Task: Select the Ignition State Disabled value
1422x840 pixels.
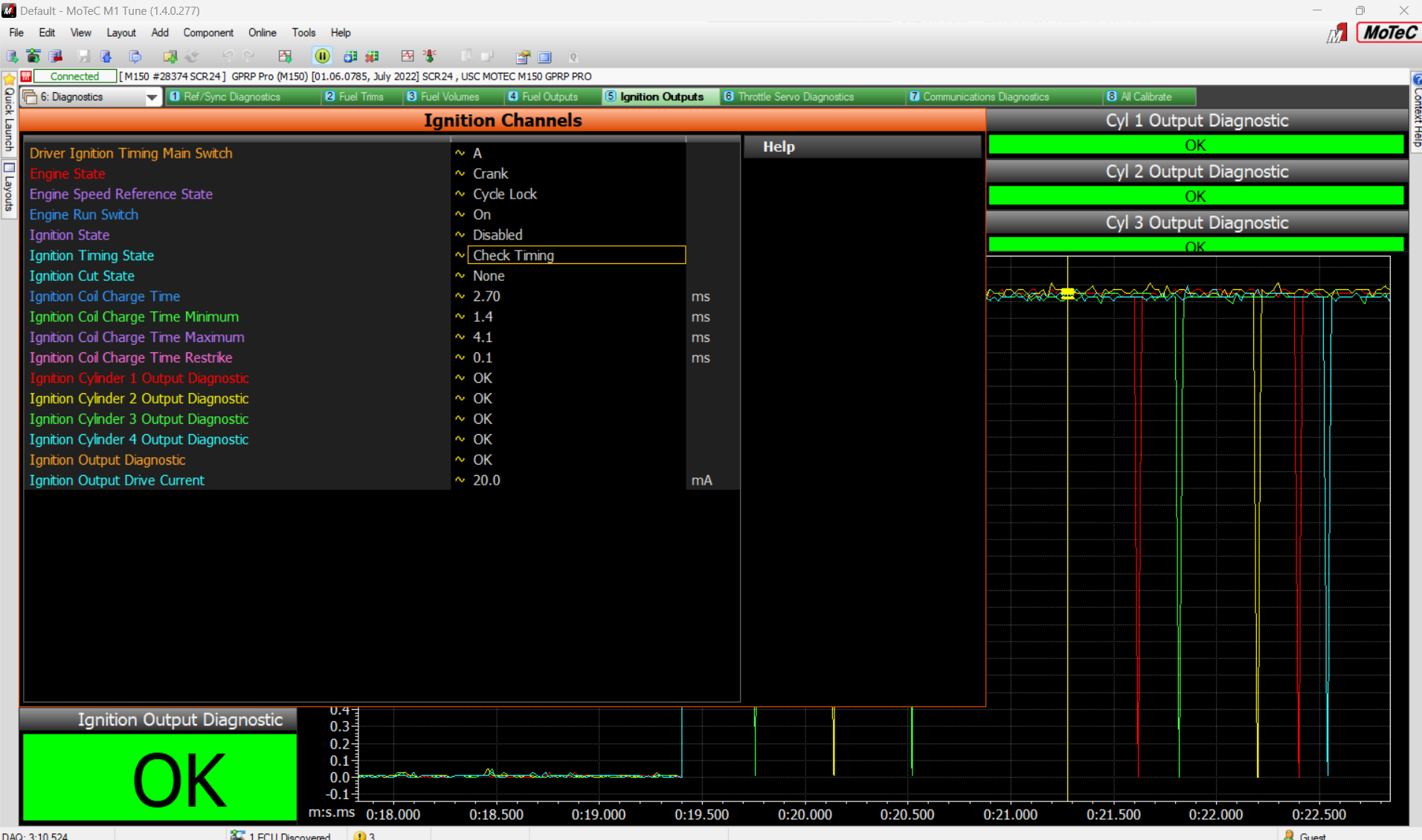Action: click(498, 235)
